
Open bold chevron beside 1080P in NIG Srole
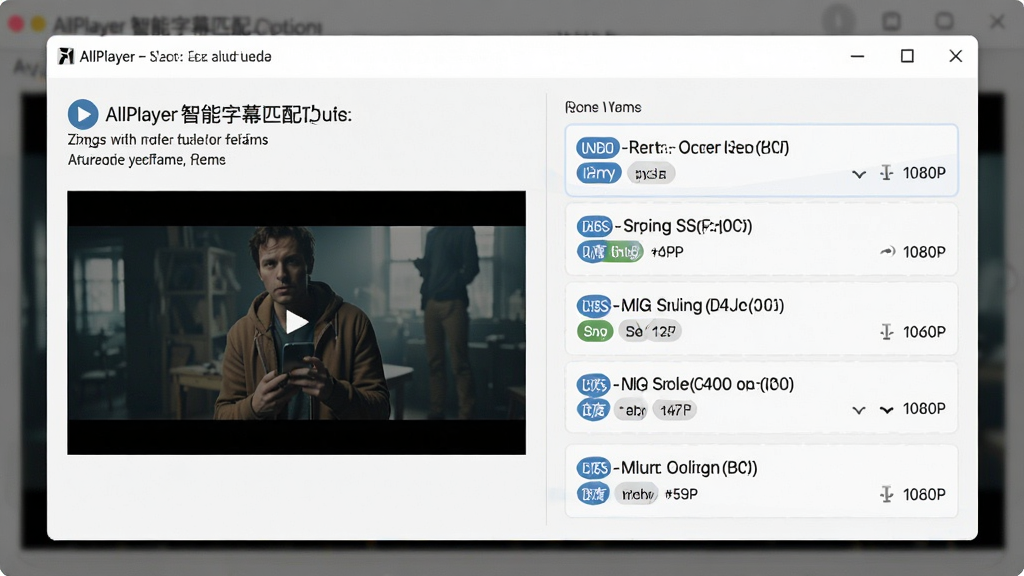[886, 410]
